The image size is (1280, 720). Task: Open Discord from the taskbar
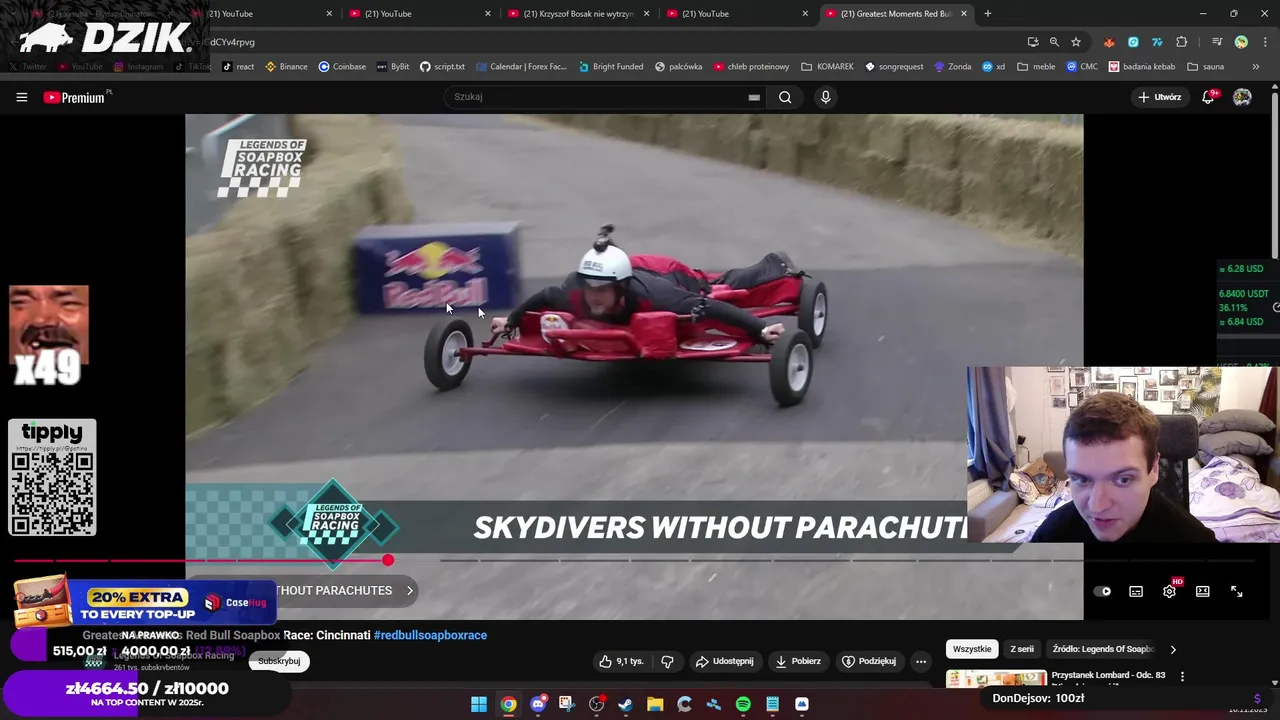538,704
